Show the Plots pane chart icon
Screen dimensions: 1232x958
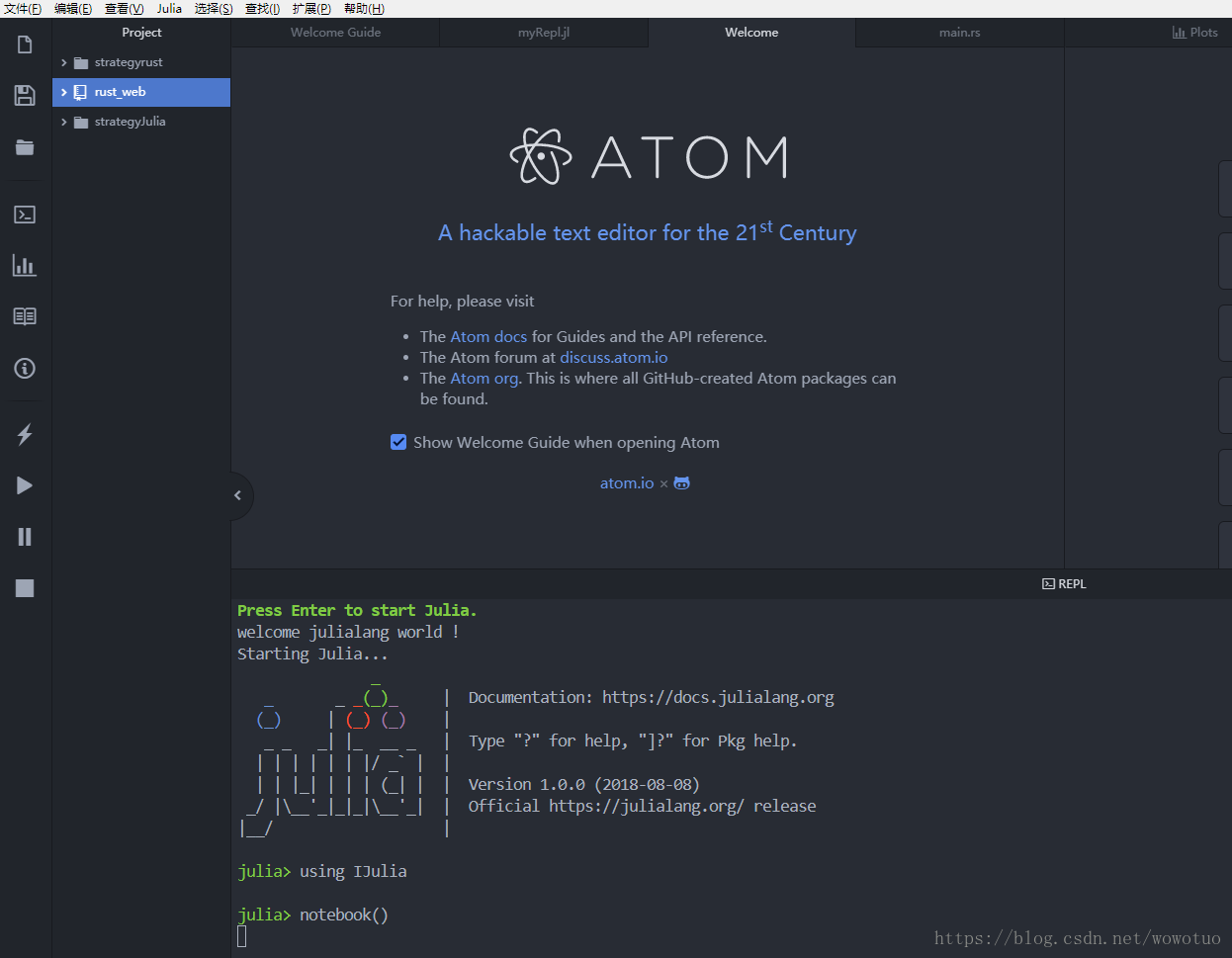tap(25, 265)
